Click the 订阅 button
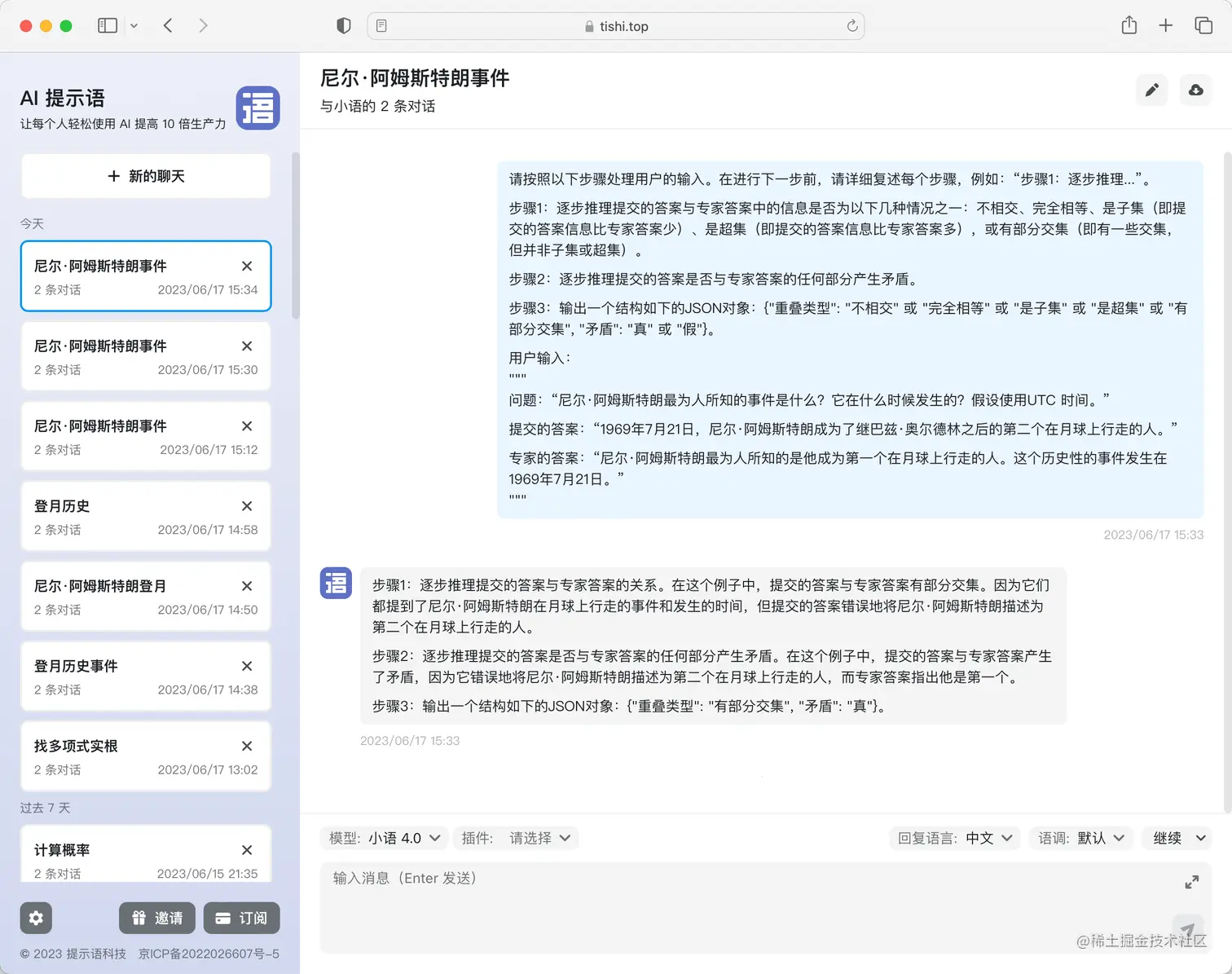The width and height of the screenshot is (1232, 974). pos(241,918)
